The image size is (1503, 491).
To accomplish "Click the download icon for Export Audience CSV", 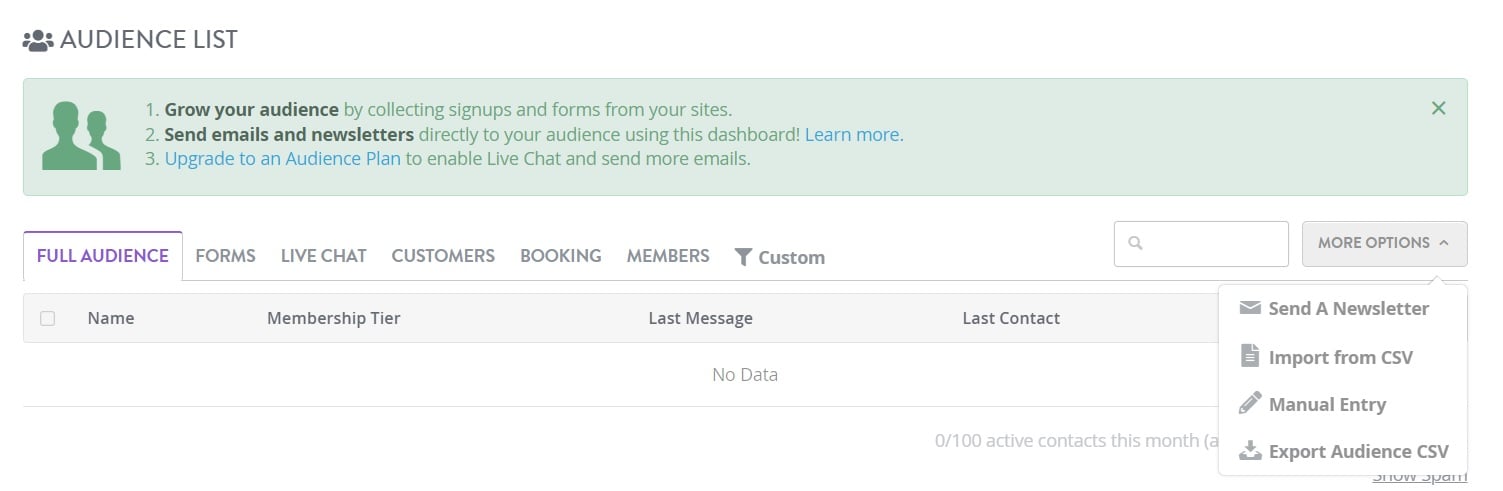I will [1250, 451].
